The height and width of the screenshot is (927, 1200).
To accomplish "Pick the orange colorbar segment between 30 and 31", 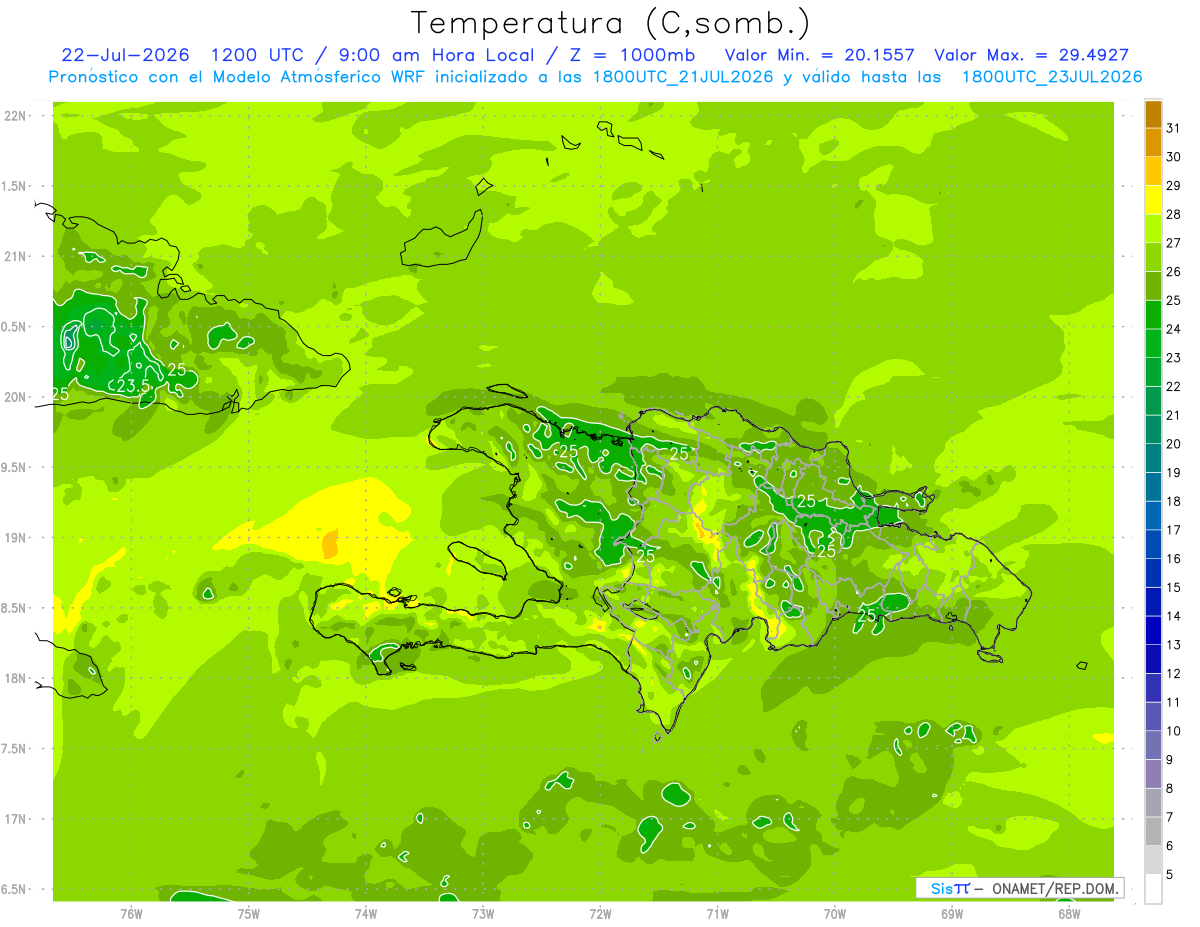I will [x=1153, y=143].
